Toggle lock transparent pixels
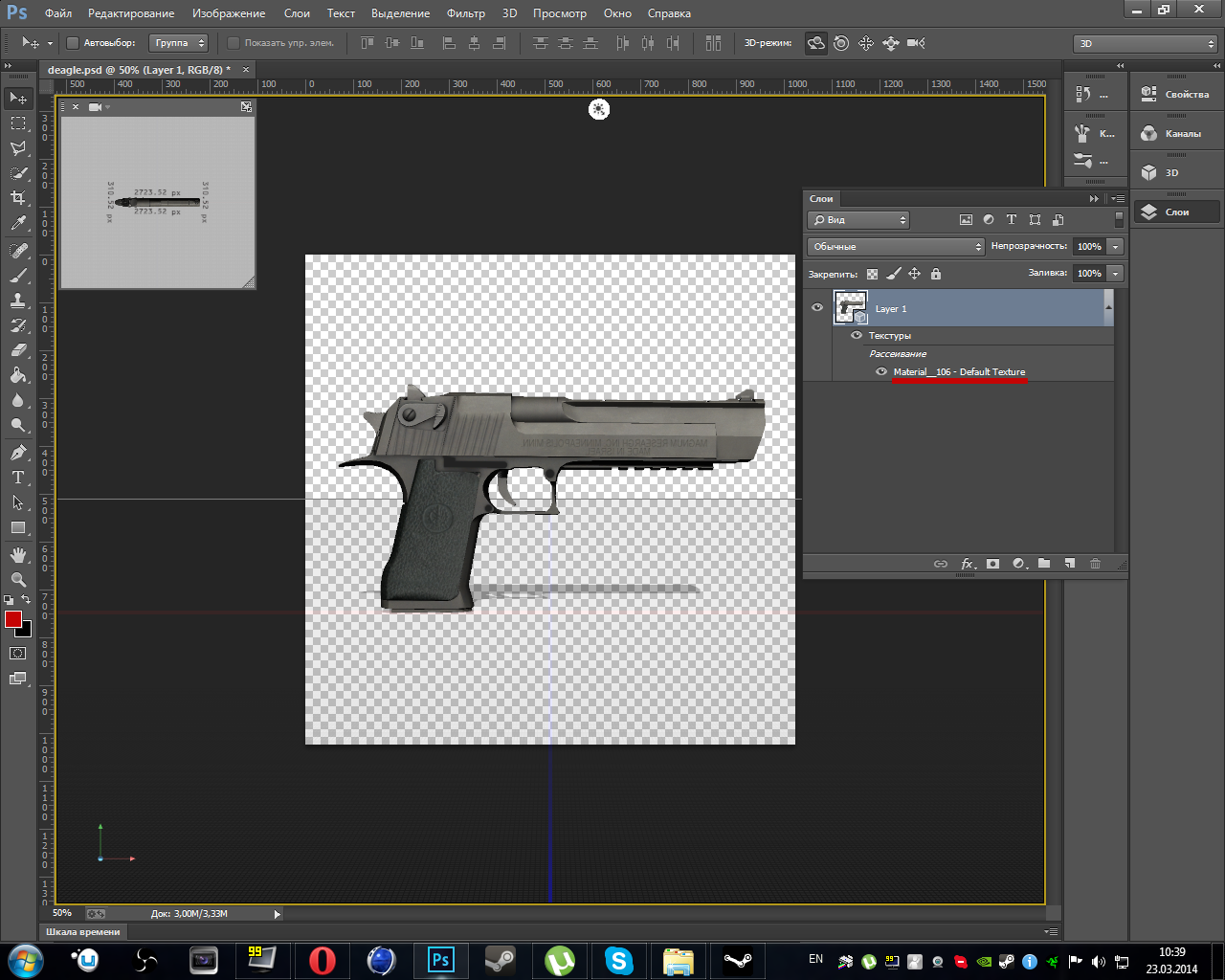 pos(872,274)
